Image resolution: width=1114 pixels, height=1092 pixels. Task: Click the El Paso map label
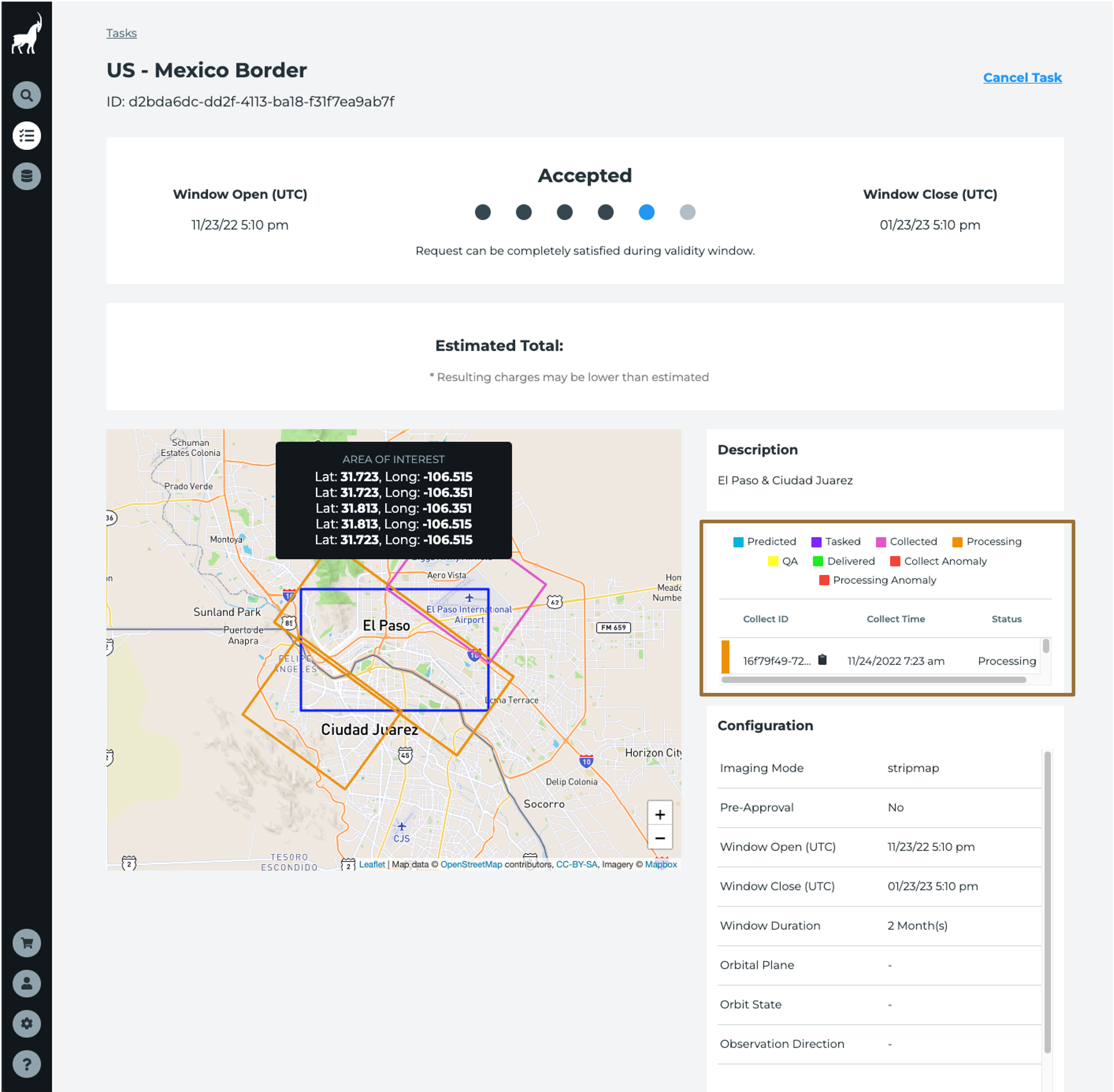[387, 625]
